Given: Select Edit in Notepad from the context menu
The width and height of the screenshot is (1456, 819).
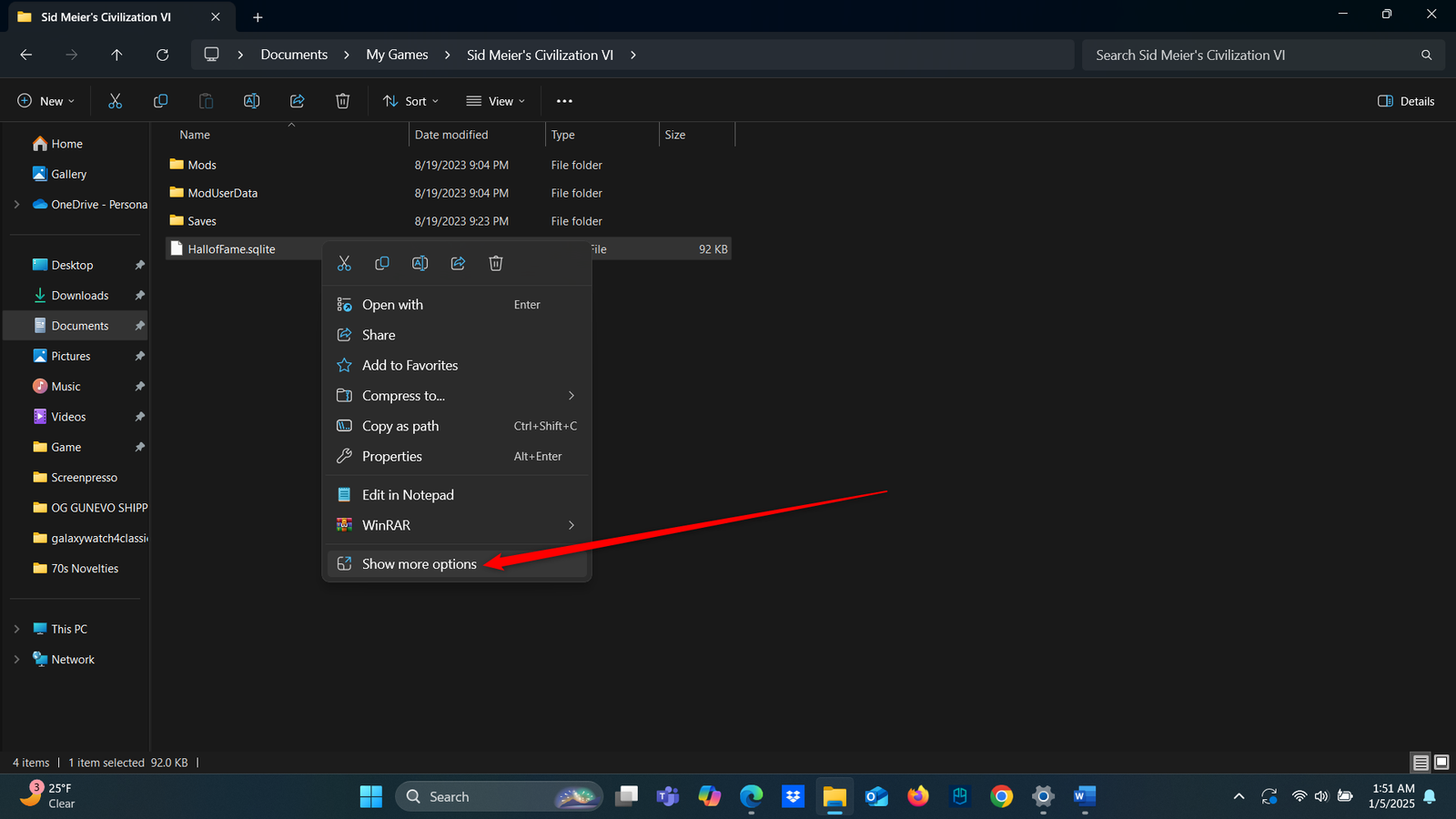Looking at the screenshot, I should point(408,494).
